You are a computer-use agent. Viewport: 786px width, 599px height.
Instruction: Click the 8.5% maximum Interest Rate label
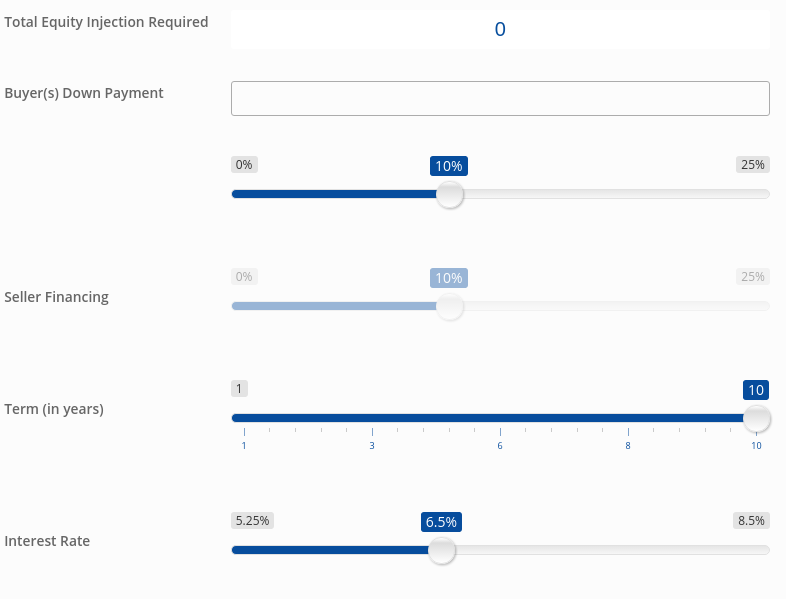point(751,521)
